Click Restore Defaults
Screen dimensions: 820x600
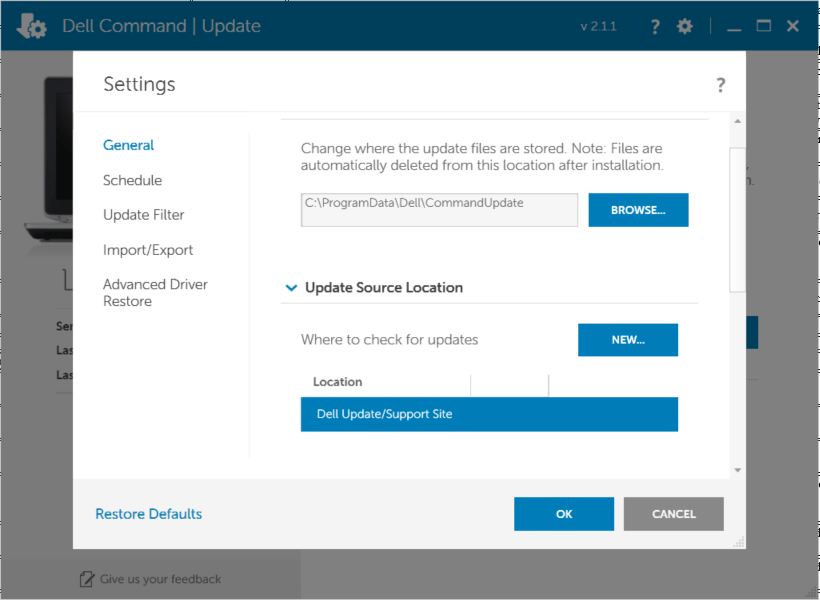coord(148,513)
